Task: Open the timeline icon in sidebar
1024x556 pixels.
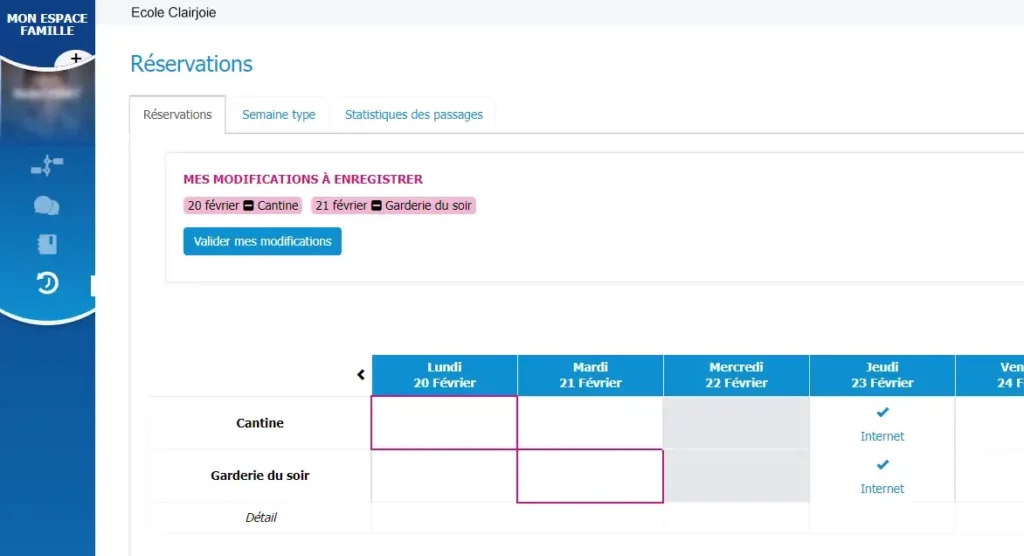Action: tap(47, 165)
